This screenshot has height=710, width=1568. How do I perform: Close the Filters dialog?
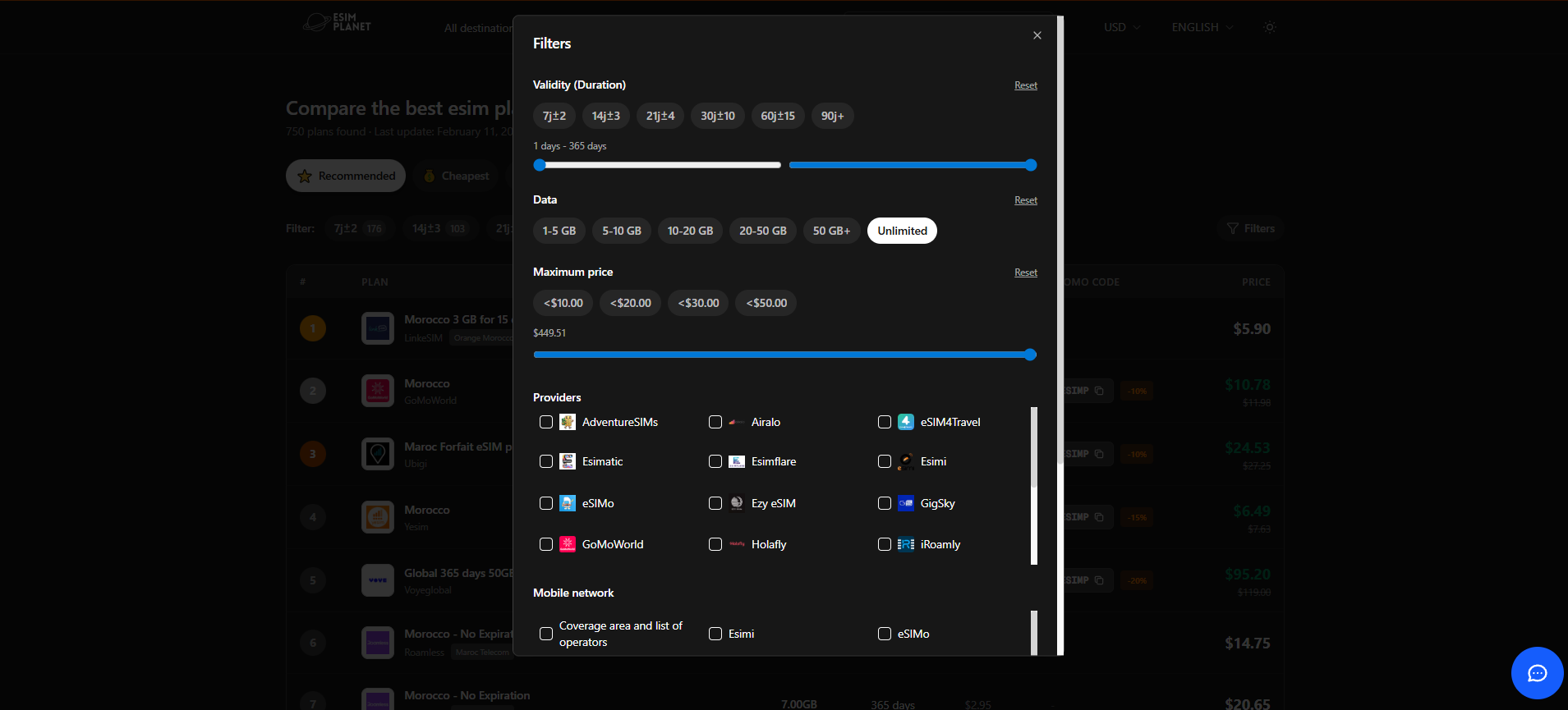(1037, 35)
